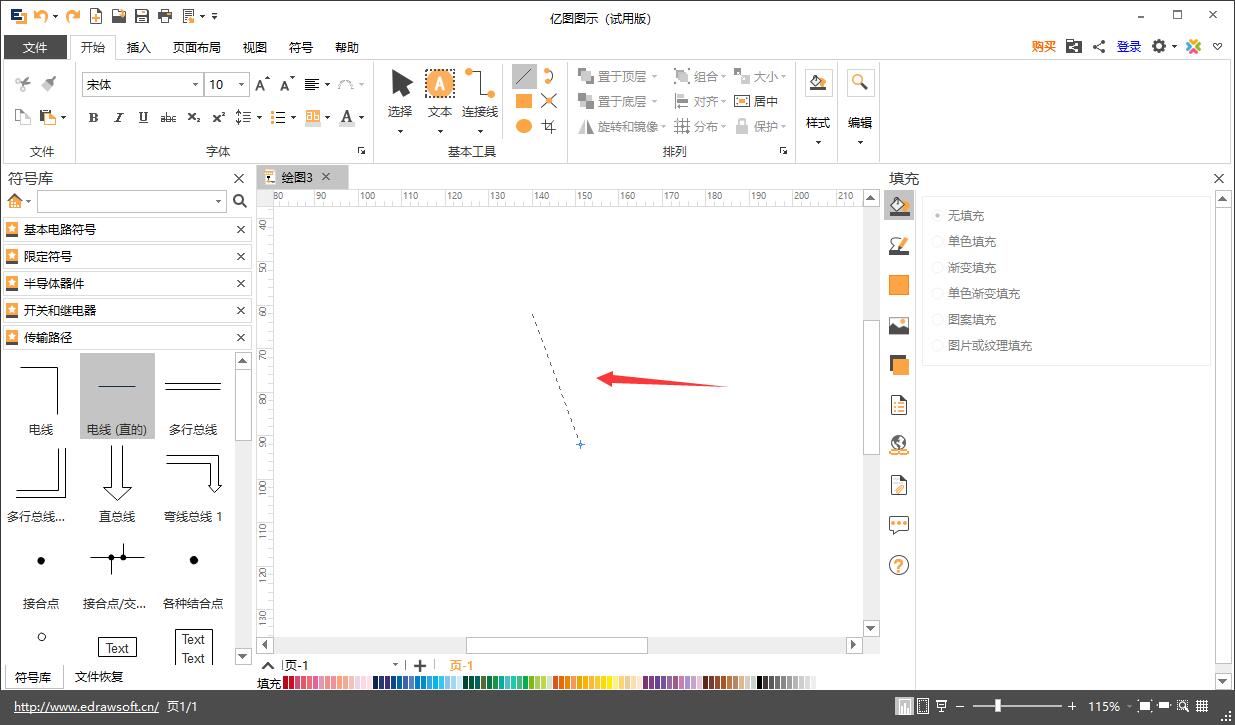The image size is (1235, 725).
Task: Click the first red palette swatch
Action: (288, 682)
